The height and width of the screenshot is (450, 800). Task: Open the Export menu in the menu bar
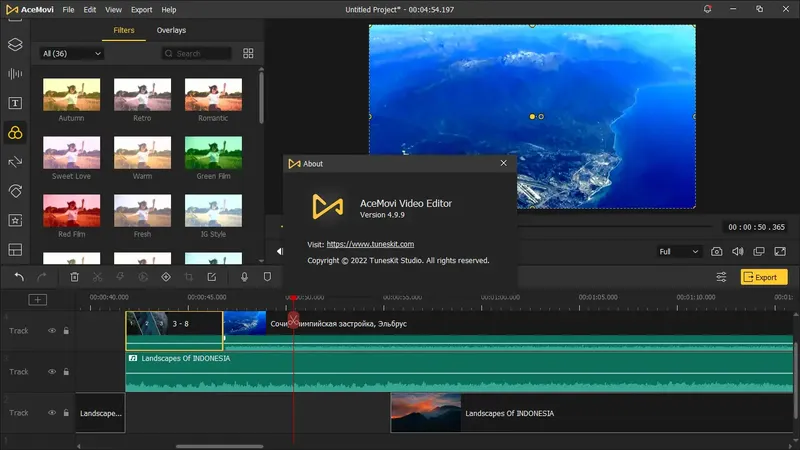pos(141,9)
